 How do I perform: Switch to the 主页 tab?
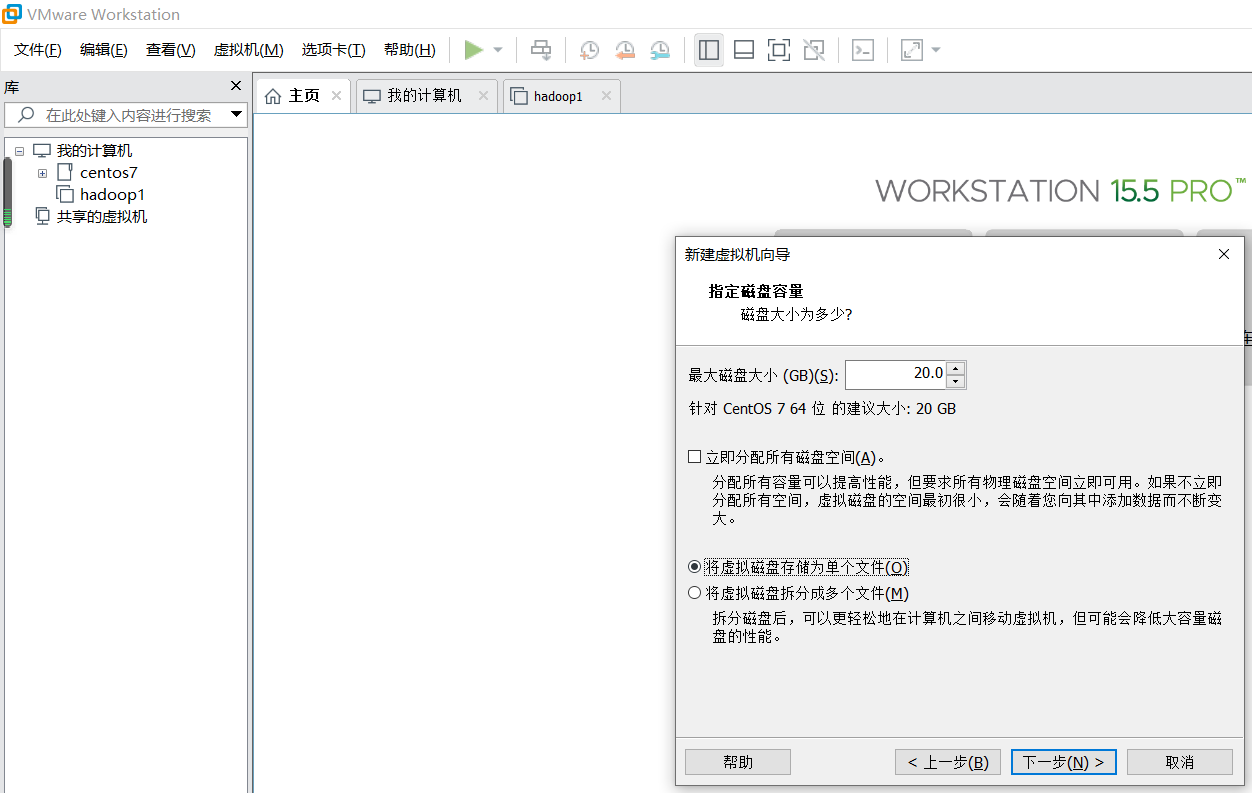point(304,96)
